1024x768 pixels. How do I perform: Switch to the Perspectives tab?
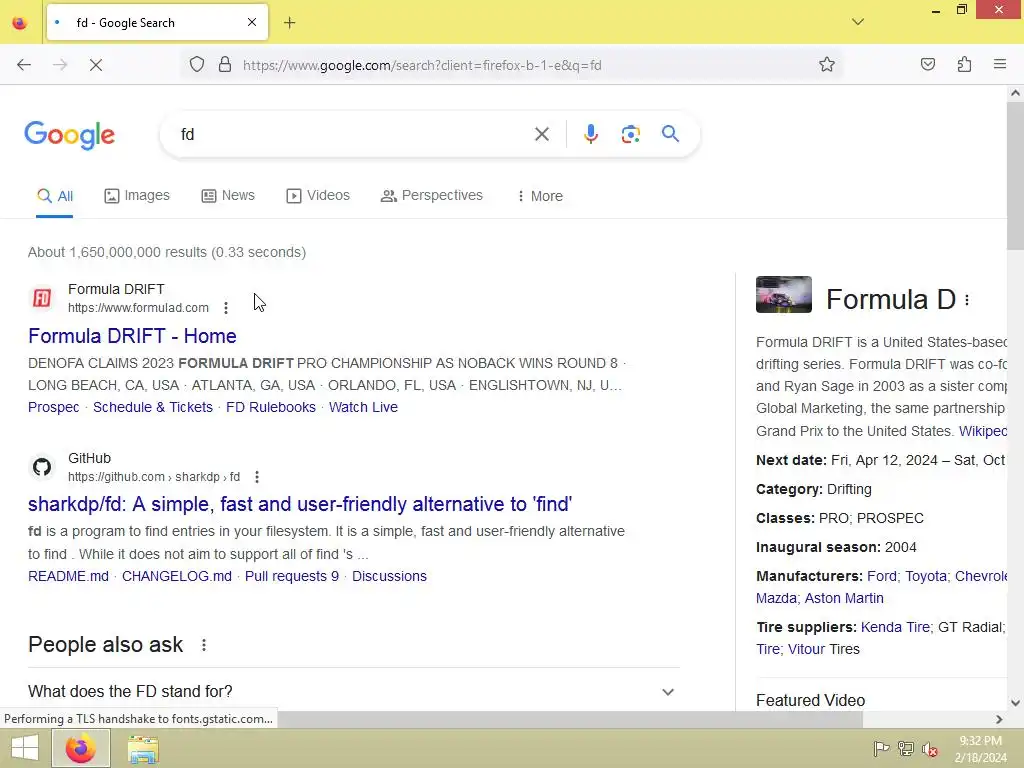(432, 195)
